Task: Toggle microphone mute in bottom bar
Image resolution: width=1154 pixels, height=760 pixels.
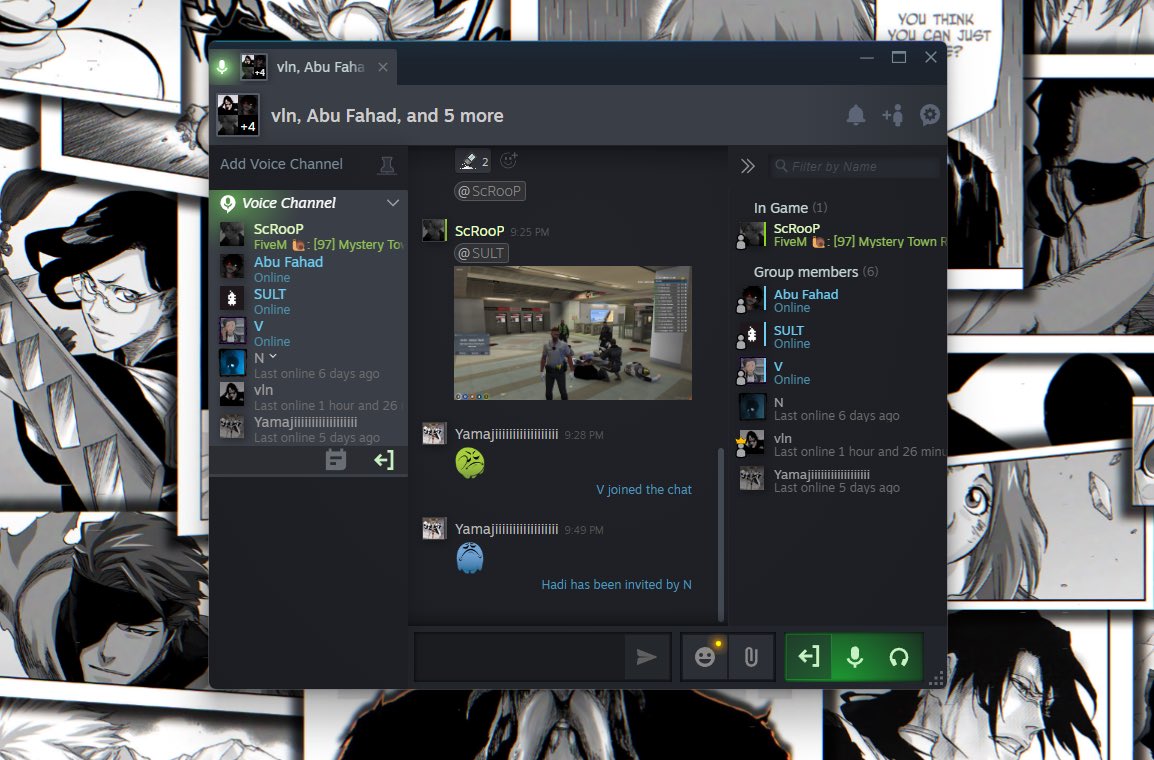Action: tap(854, 656)
